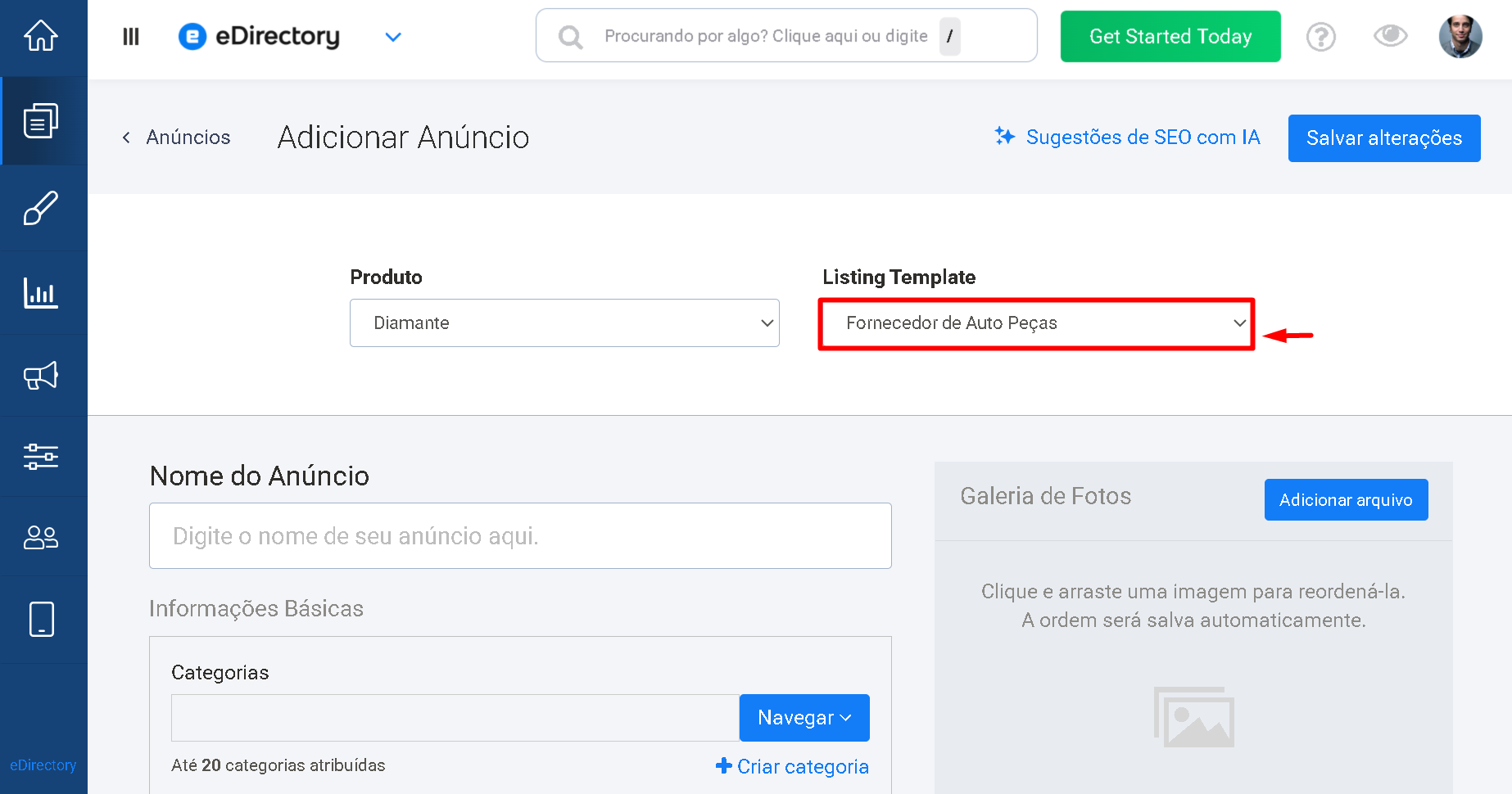Open the home dashboard icon in sidebar

point(41,35)
